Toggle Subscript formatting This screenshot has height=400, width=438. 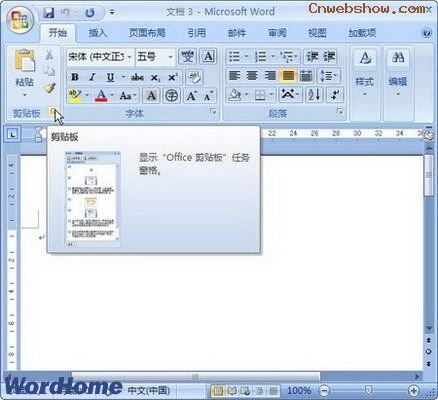click(155, 77)
